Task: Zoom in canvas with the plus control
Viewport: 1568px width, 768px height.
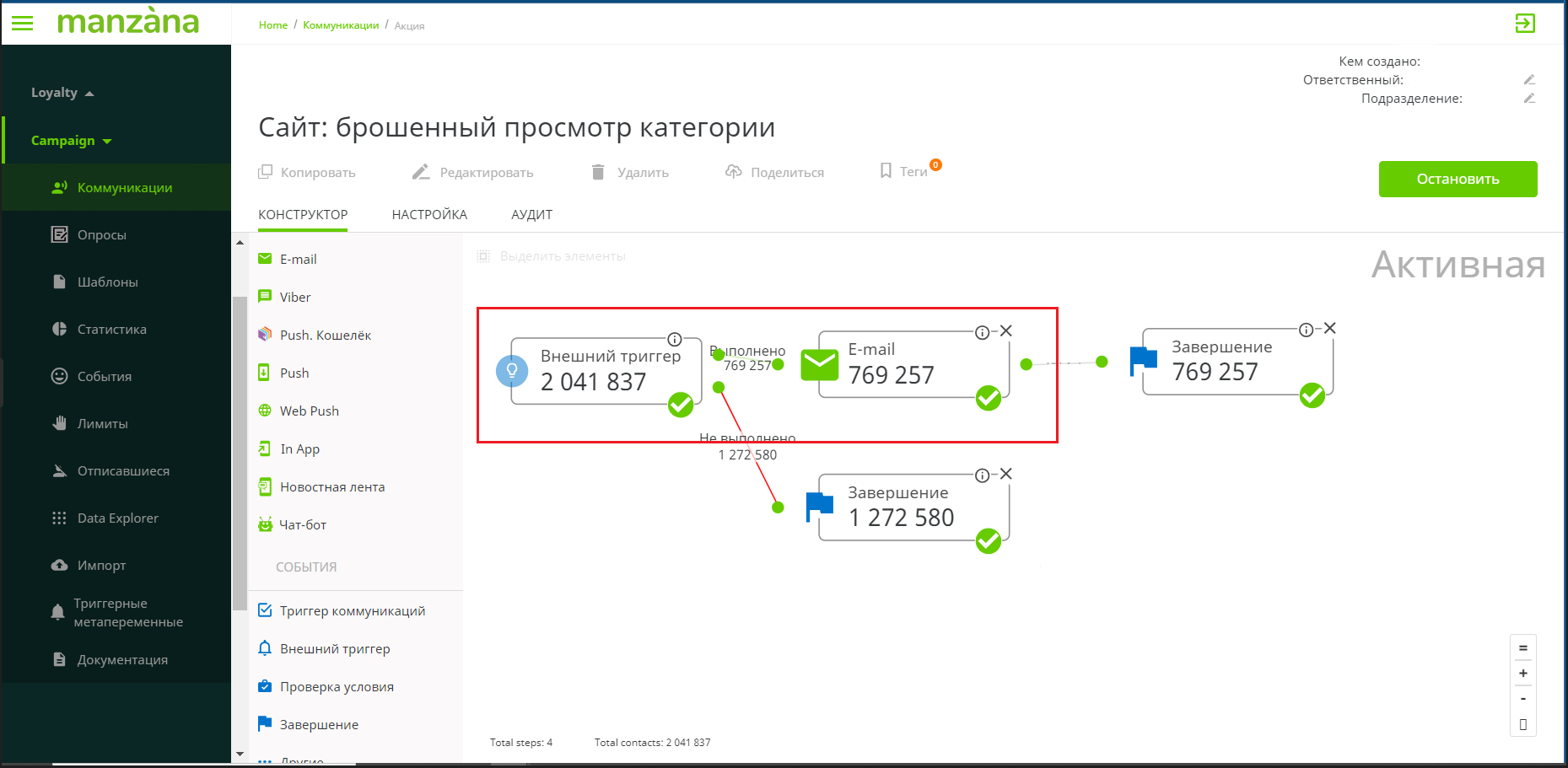Action: coord(1523,673)
